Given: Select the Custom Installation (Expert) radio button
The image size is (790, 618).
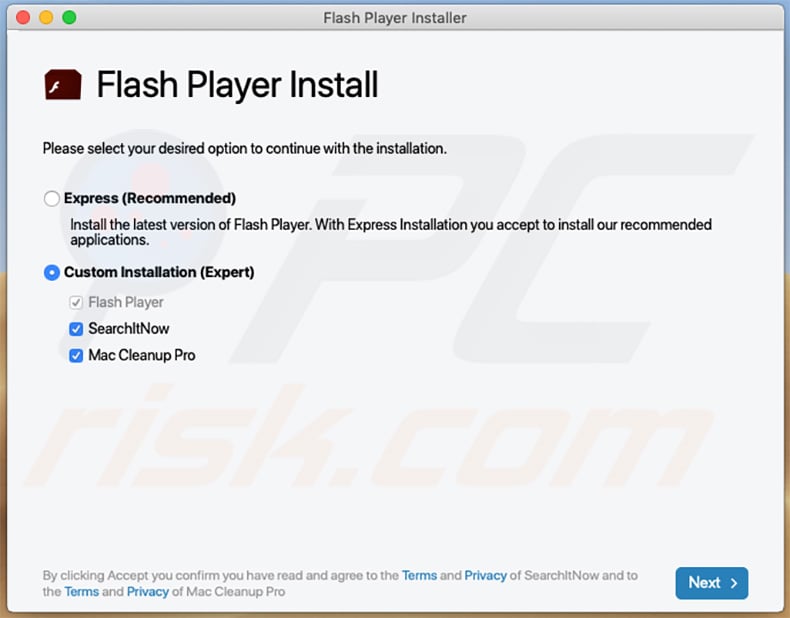Looking at the screenshot, I should point(51,272).
